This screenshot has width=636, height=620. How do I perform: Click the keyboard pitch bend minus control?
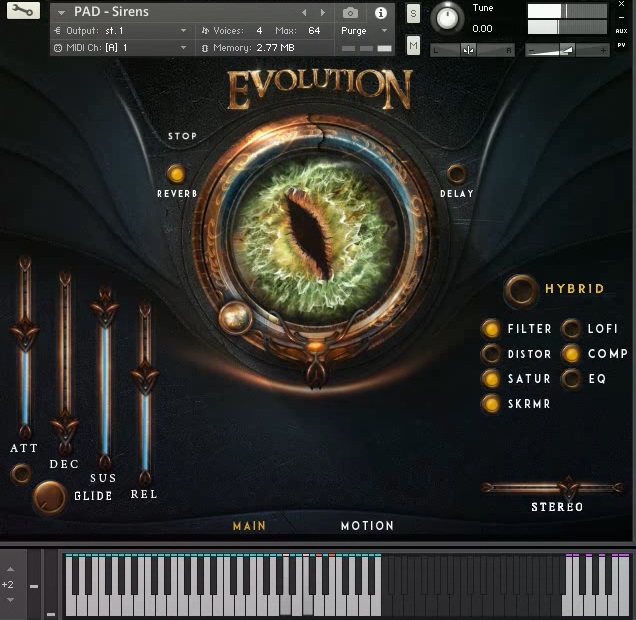coord(34,586)
